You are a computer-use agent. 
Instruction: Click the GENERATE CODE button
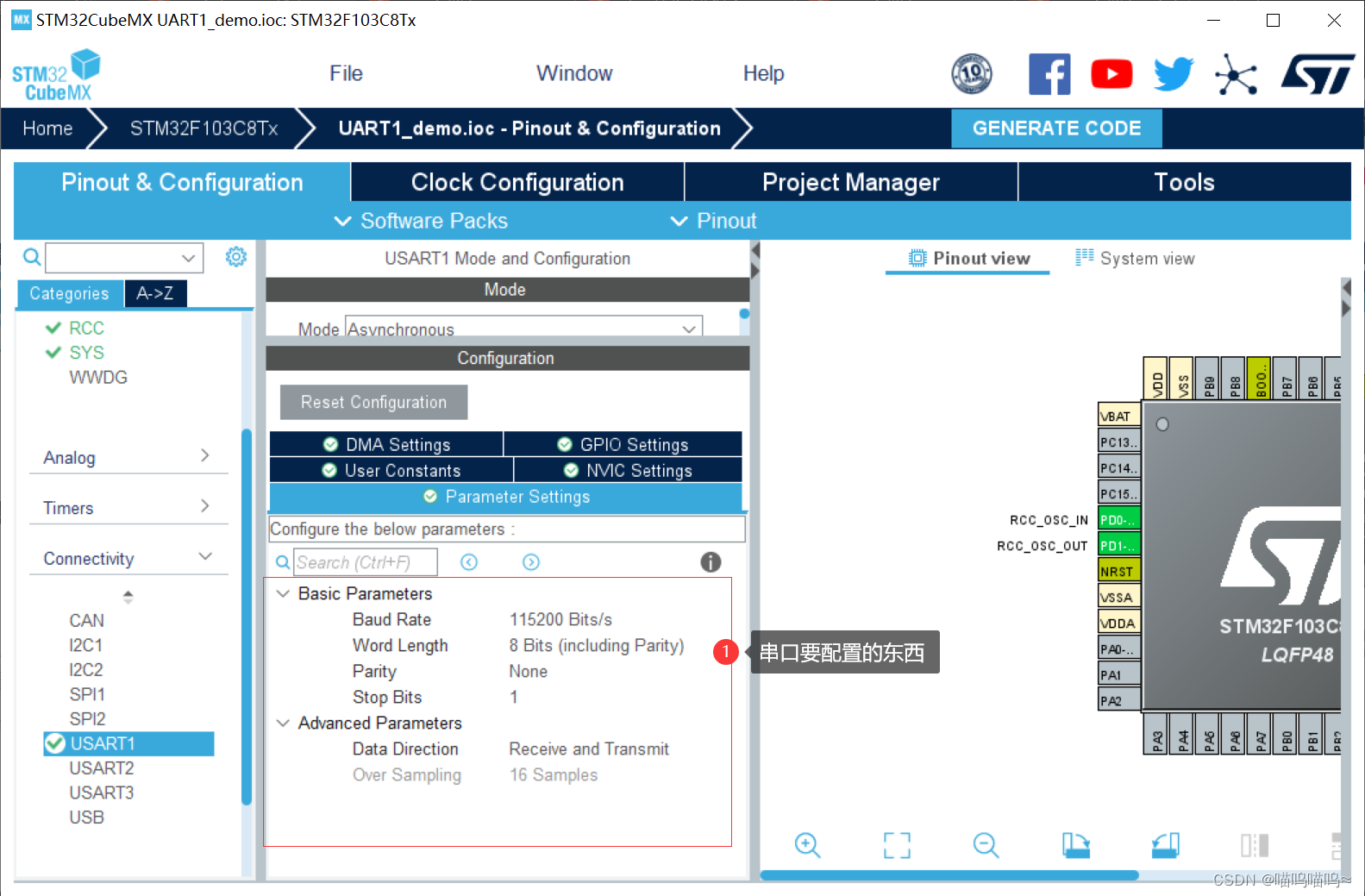click(1056, 128)
